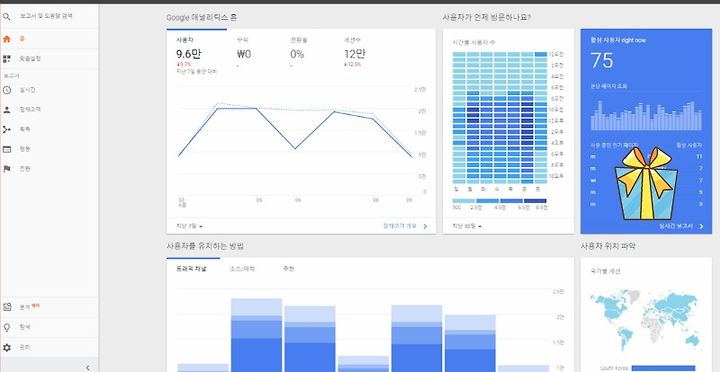Click the Sessions change percentage 12.5%

(353, 64)
